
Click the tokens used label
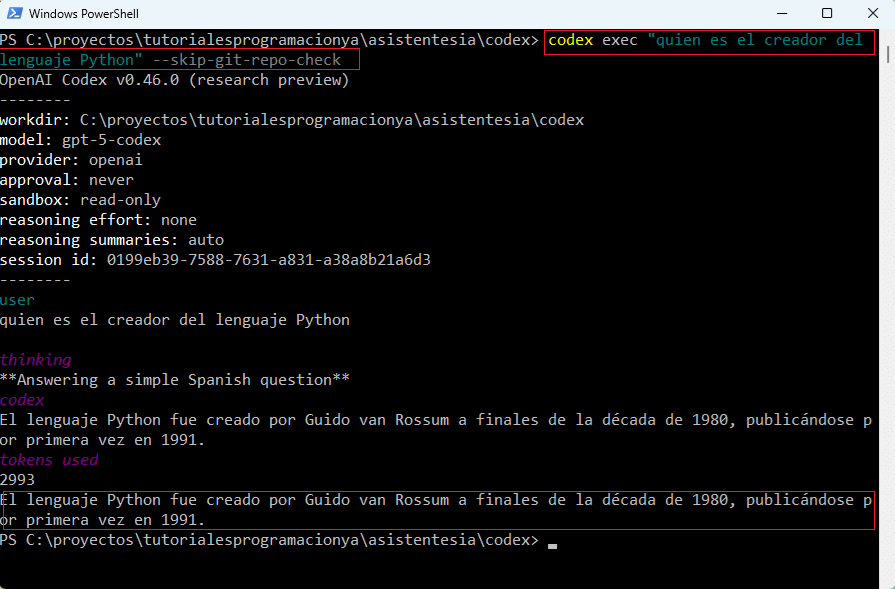49,460
